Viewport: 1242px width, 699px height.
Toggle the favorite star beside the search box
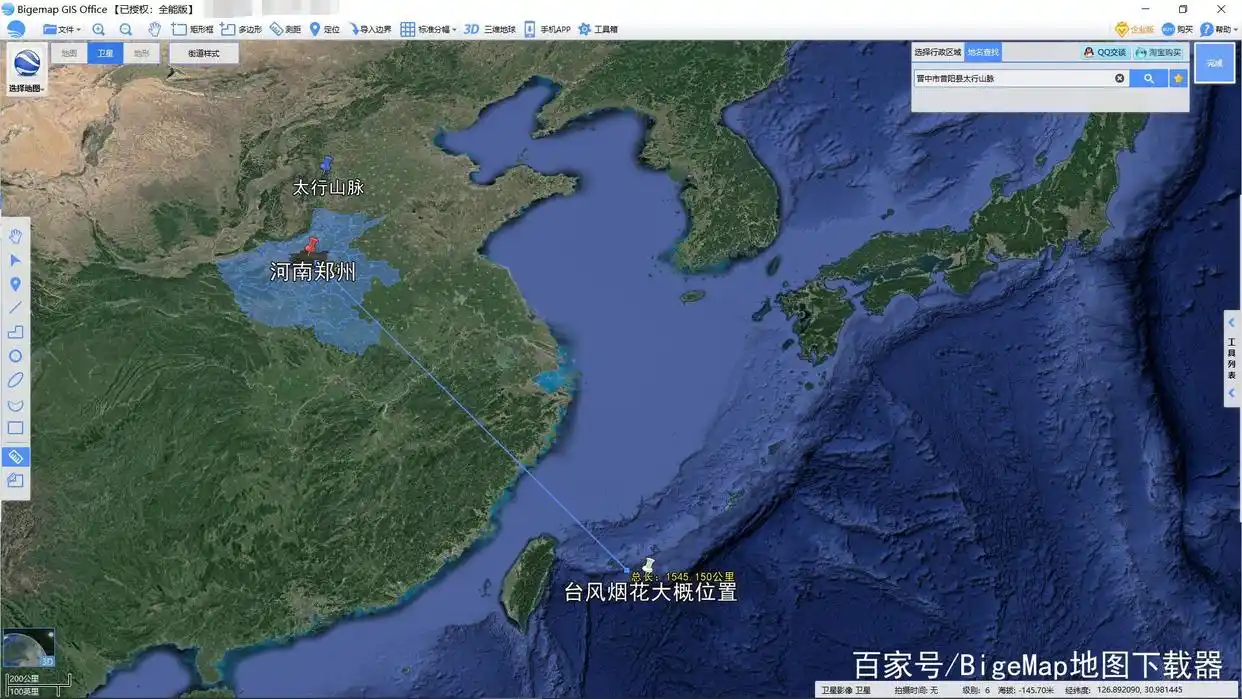click(x=1178, y=77)
